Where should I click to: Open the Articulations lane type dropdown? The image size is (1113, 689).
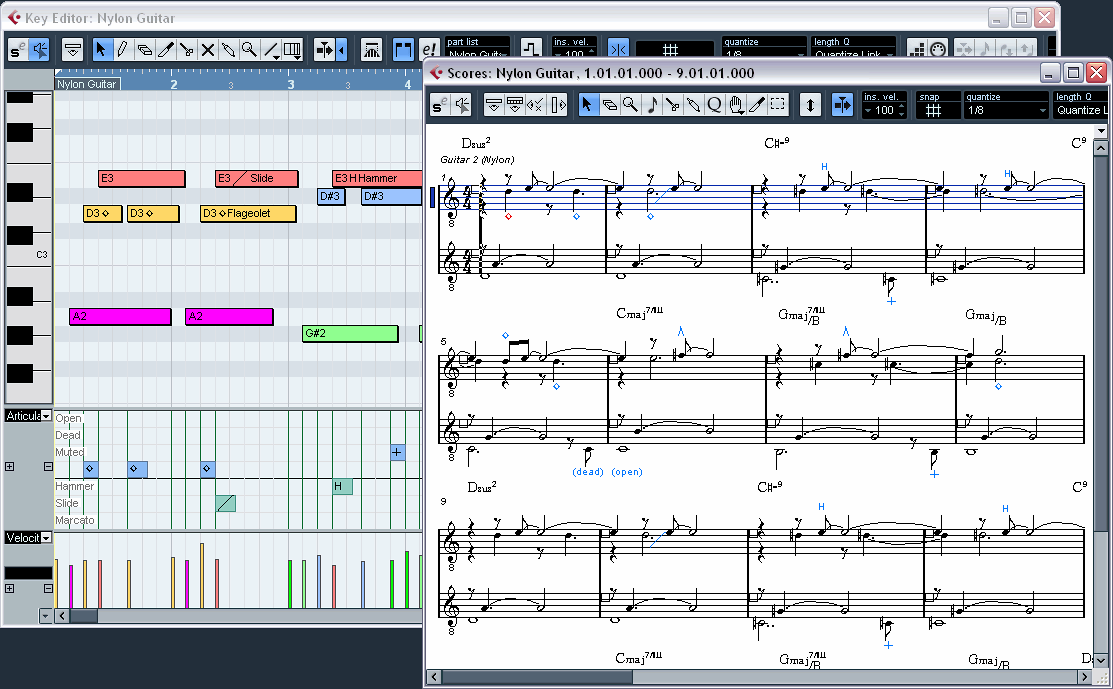pos(46,416)
